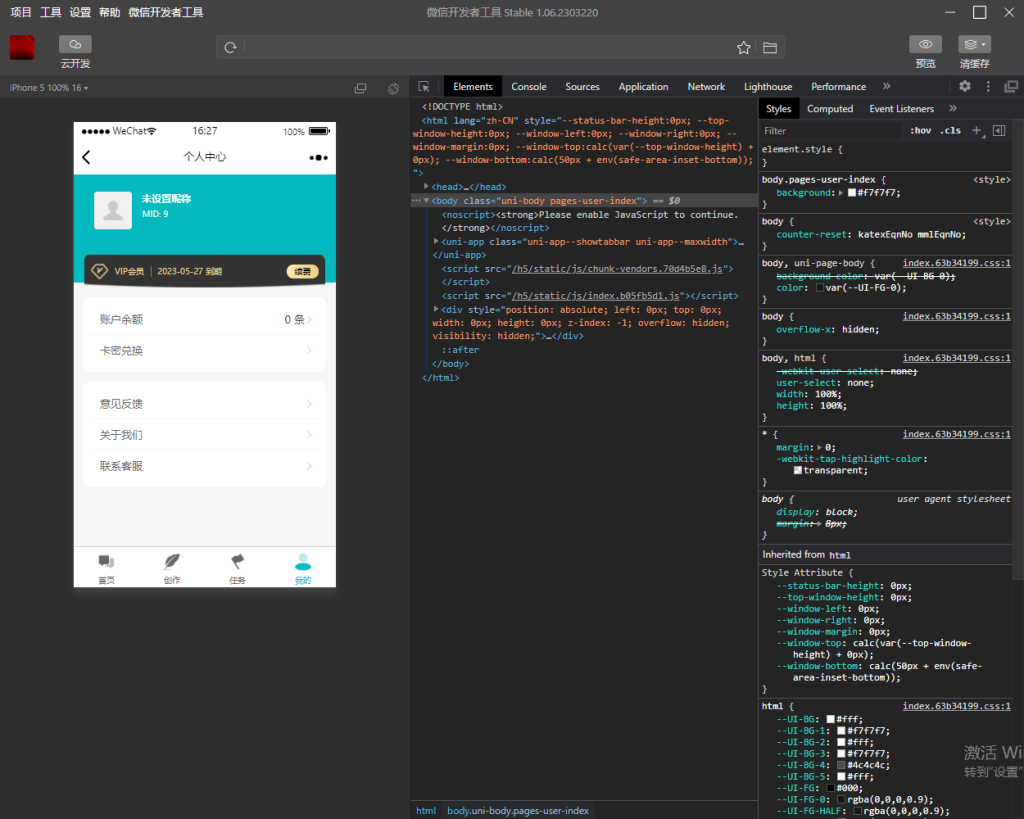Click the --UI-BG-4 #4c4c4c swatch
The width and height of the screenshot is (1024, 819).
point(841,765)
